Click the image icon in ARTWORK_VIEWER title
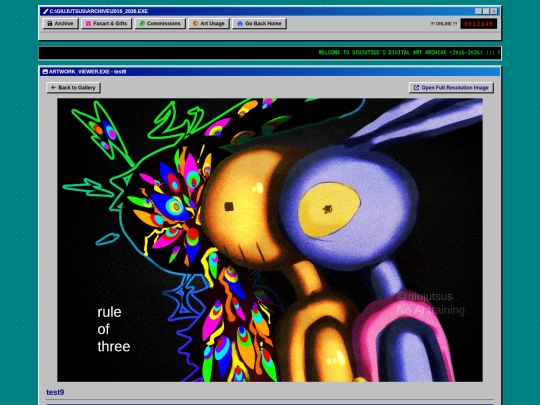Screen dimensions: 540x405 pyautogui.click(x=45, y=72)
